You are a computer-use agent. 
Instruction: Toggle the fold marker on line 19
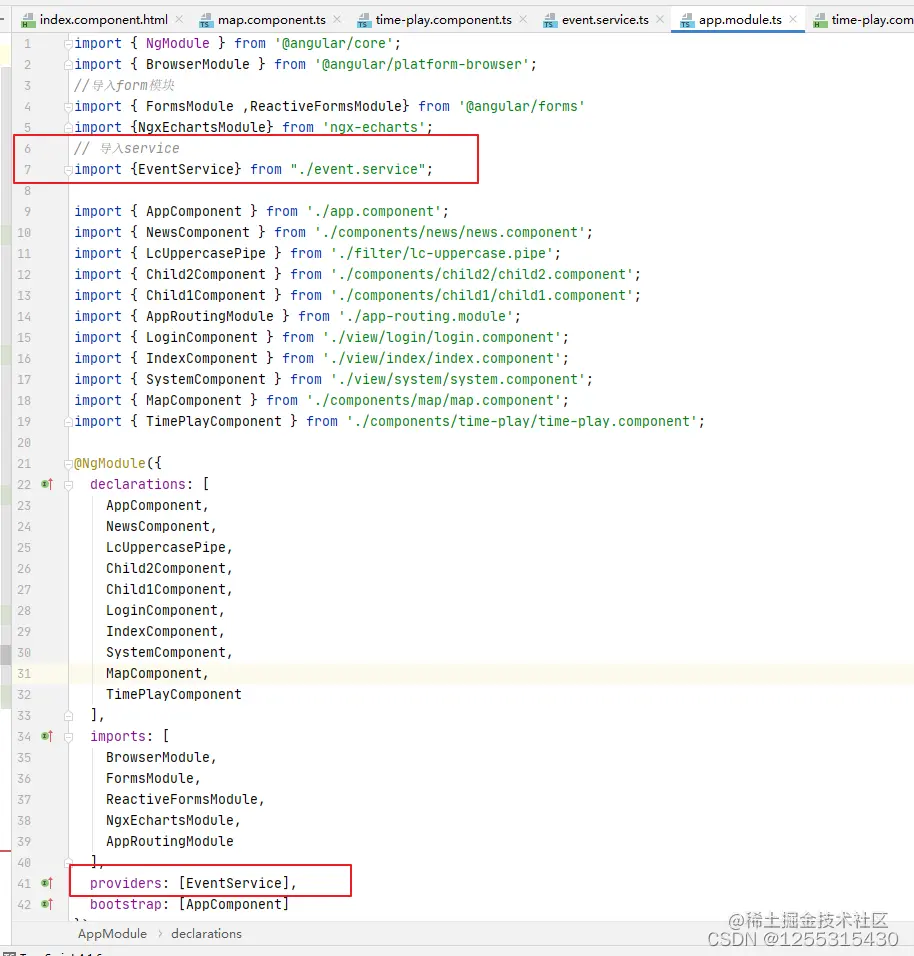tap(69, 422)
